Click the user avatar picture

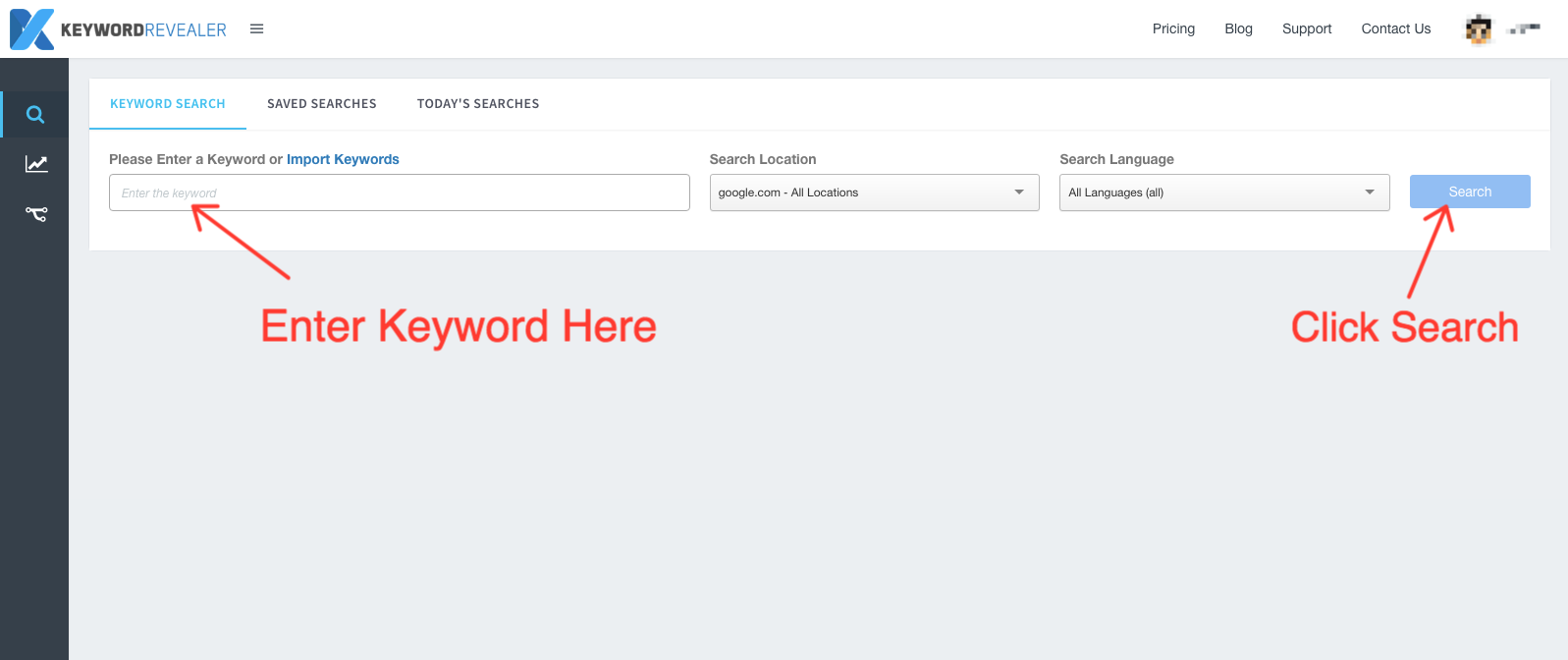[1479, 29]
